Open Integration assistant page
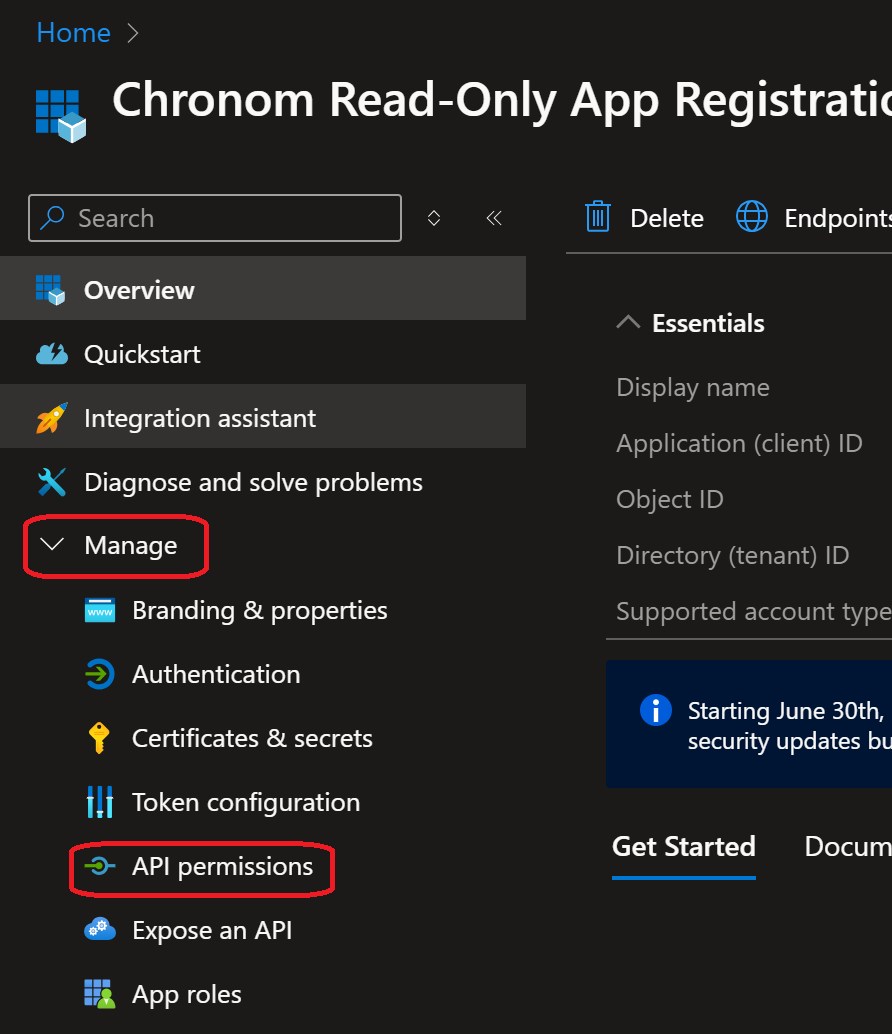This screenshot has width=892, height=1034. click(x=263, y=417)
